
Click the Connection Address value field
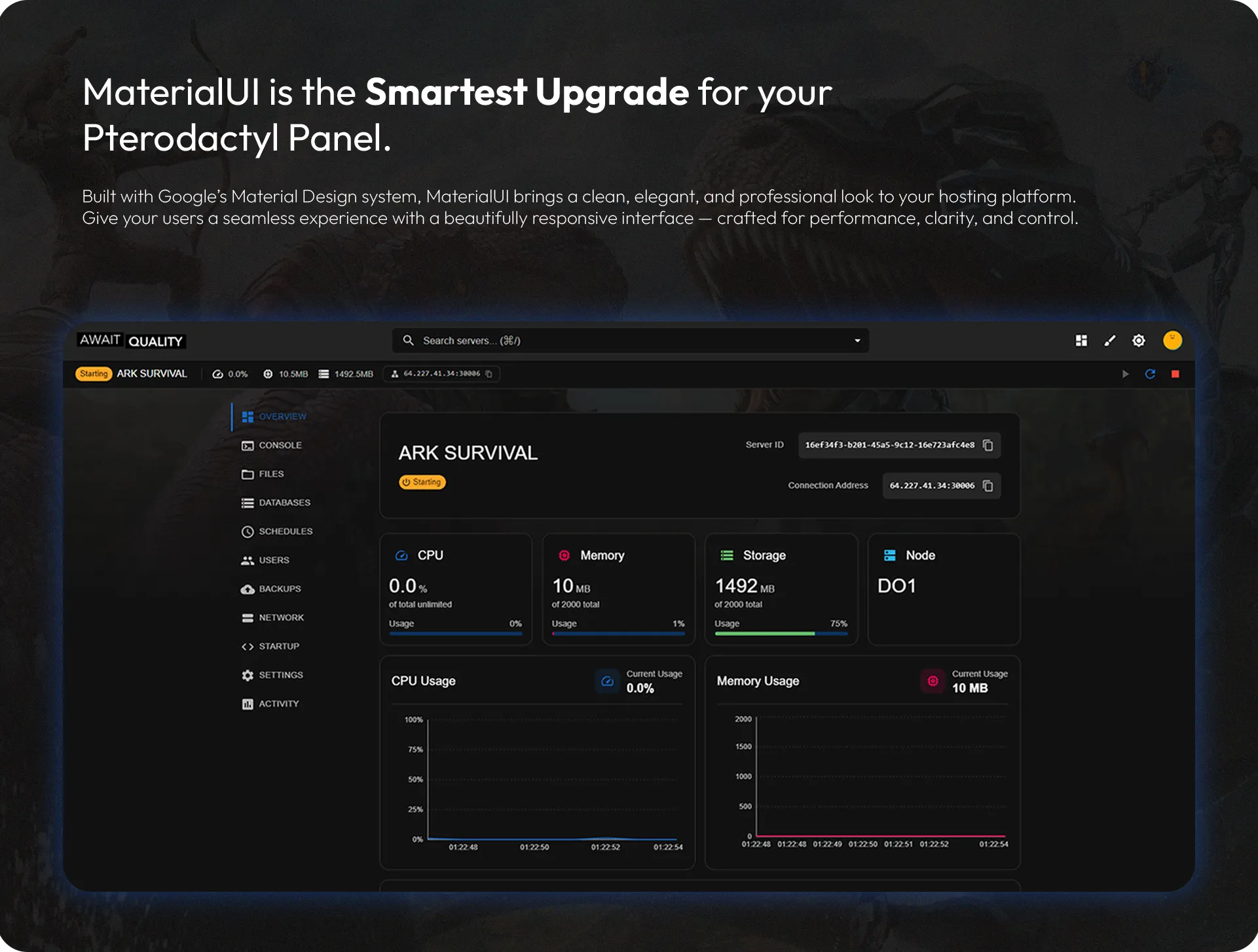coord(942,486)
